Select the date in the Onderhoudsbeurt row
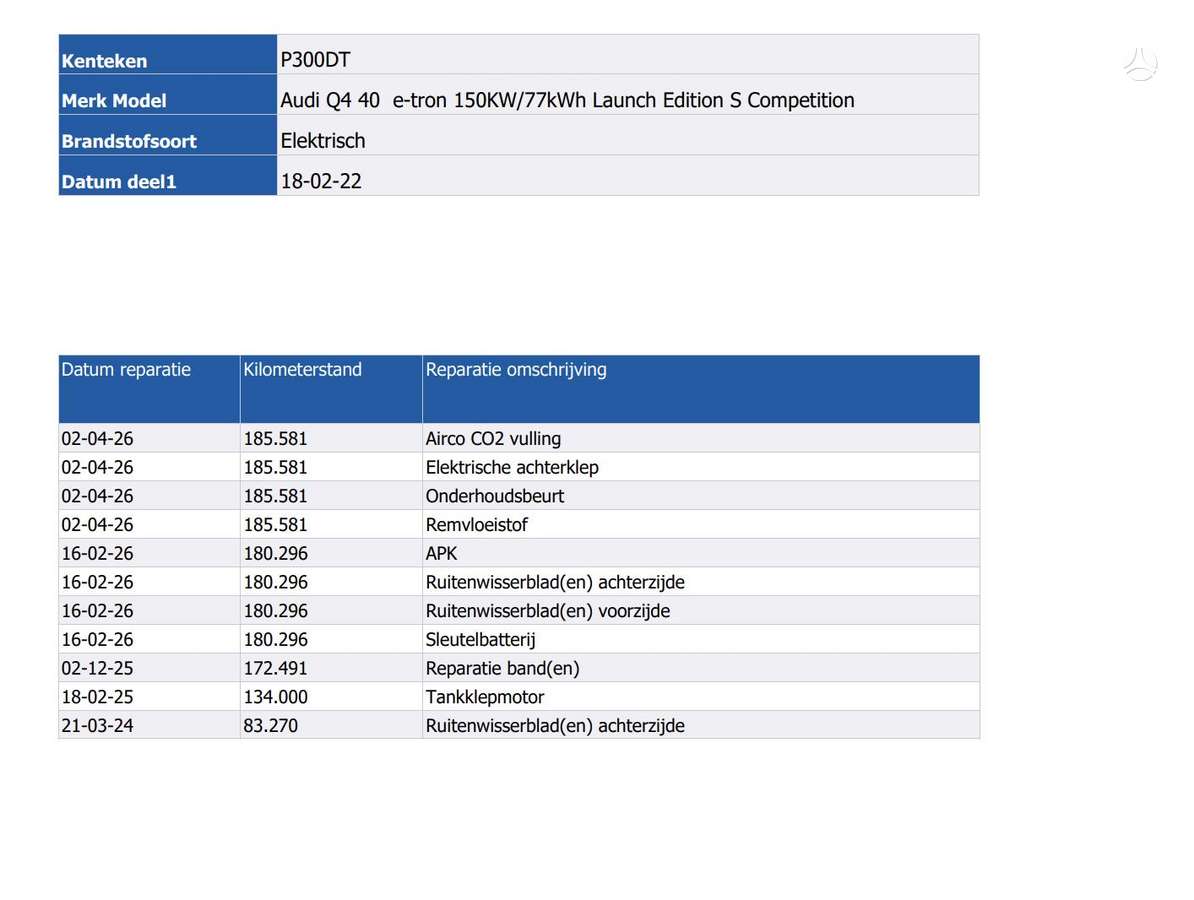Viewport: 1194px width, 900px height. 97,496
